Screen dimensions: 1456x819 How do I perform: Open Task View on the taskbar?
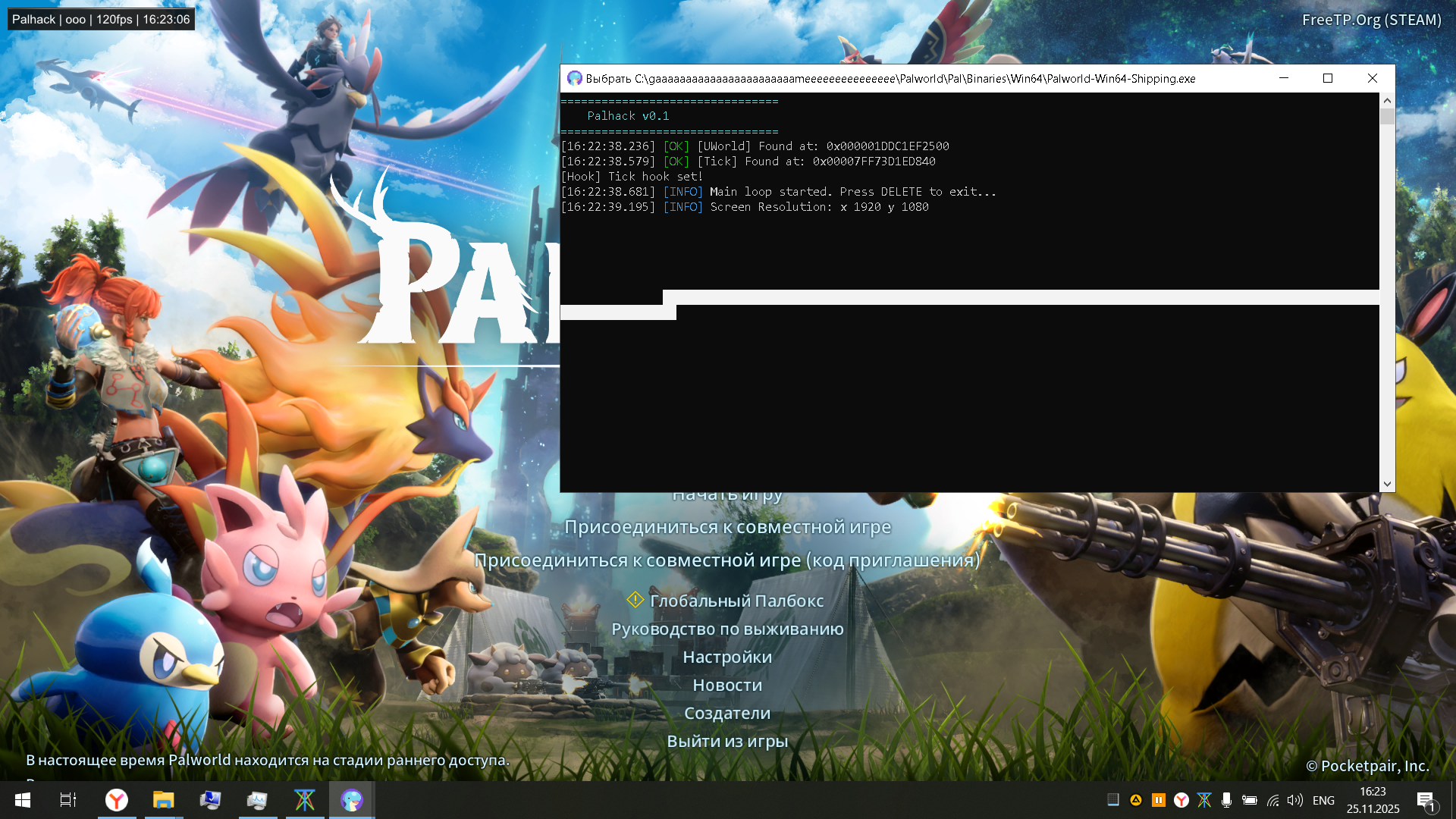click(x=68, y=800)
